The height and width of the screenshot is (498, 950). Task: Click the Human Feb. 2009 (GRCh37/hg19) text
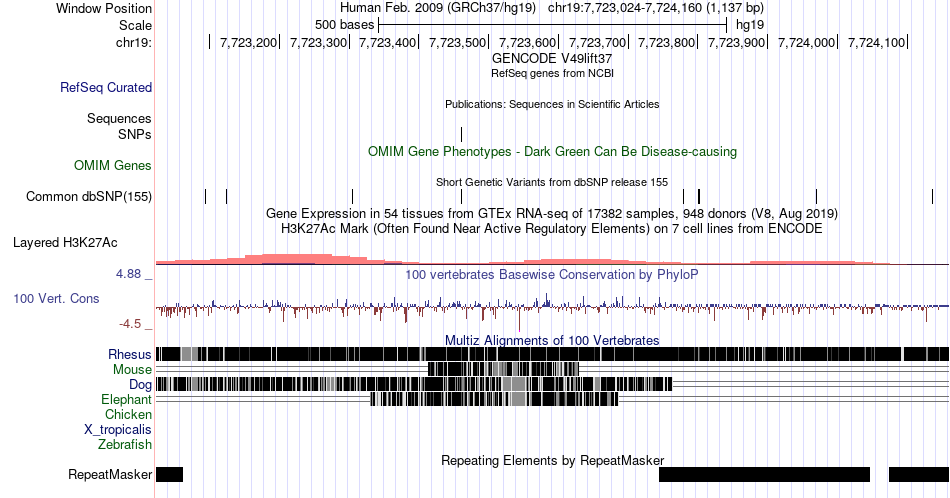(x=438, y=8)
